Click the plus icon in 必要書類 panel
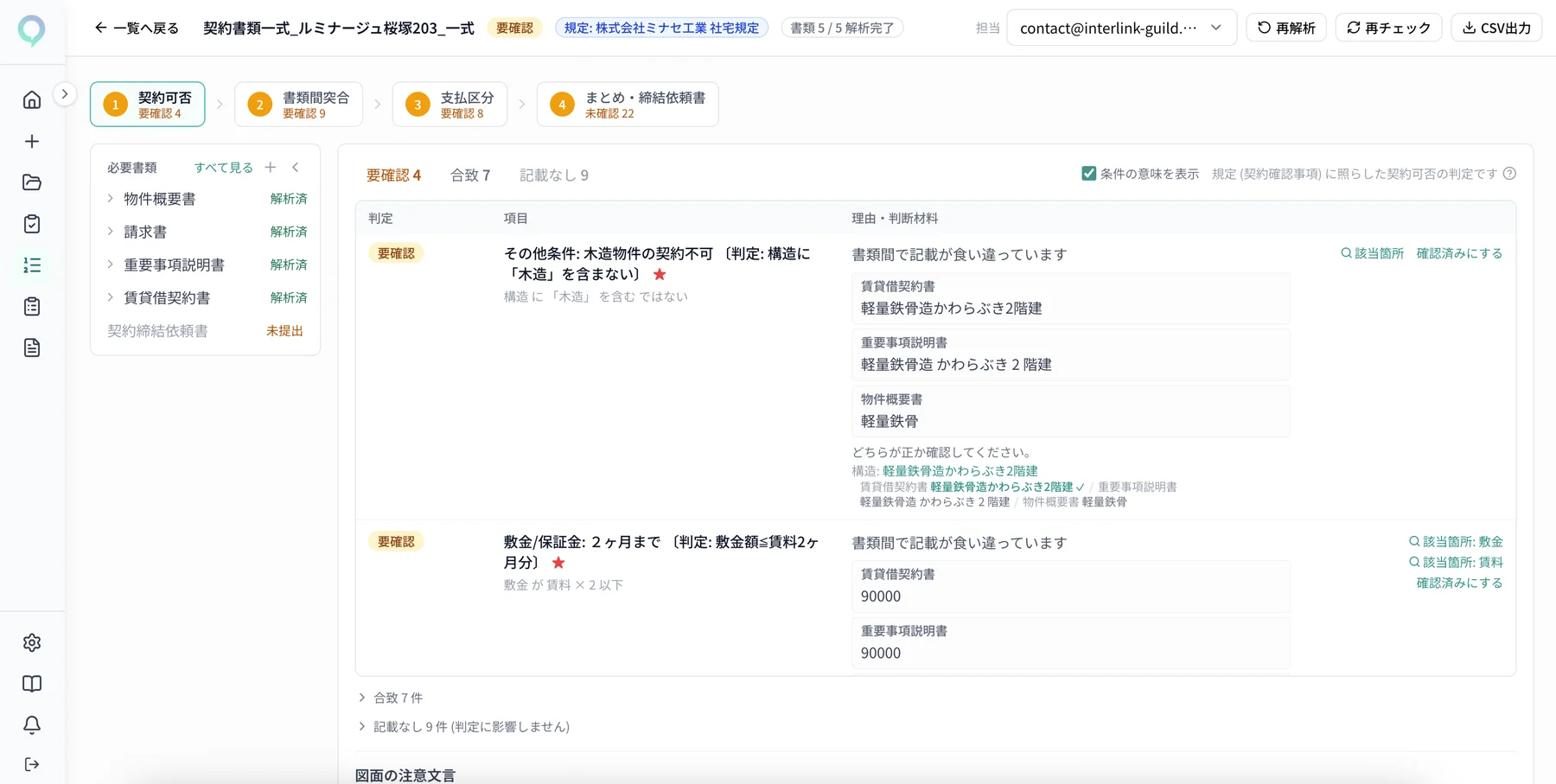The height and width of the screenshot is (784, 1556). pos(271,168)
